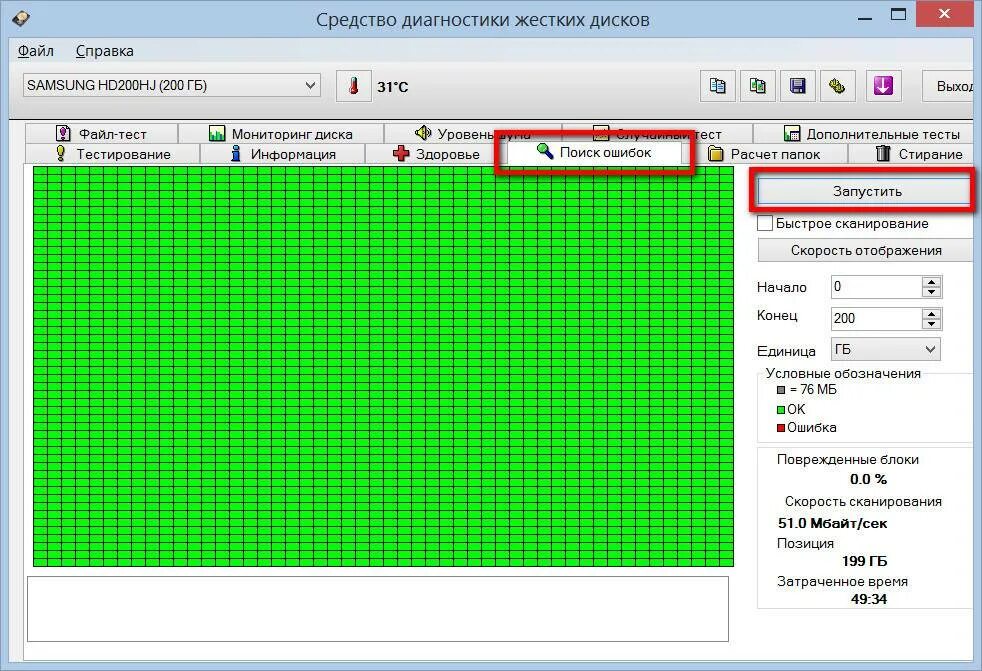Click the app icon in the title bar
The height and width of the screenshot is (671, 982).
20,19
